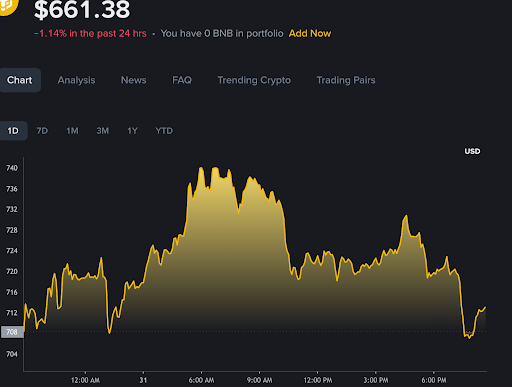Open the News tab

point(133,80)
